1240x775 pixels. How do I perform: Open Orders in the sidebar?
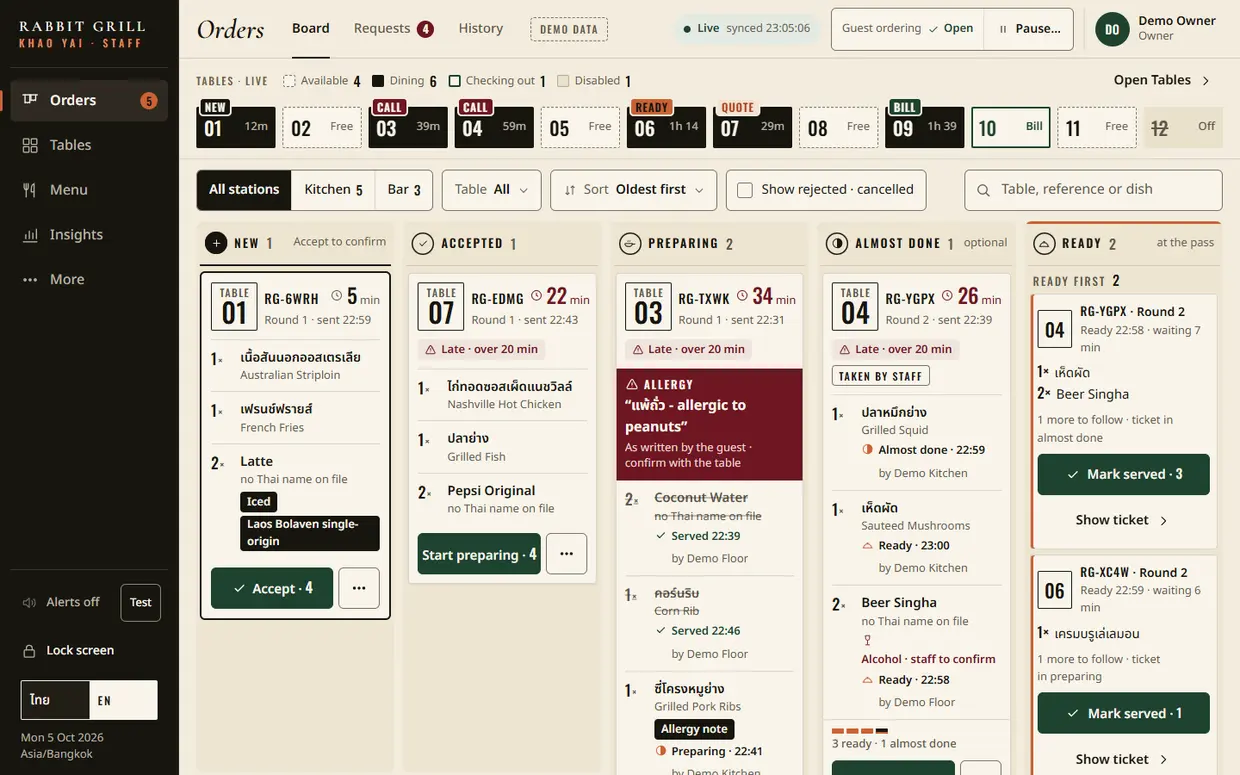(x=89, y=100)
